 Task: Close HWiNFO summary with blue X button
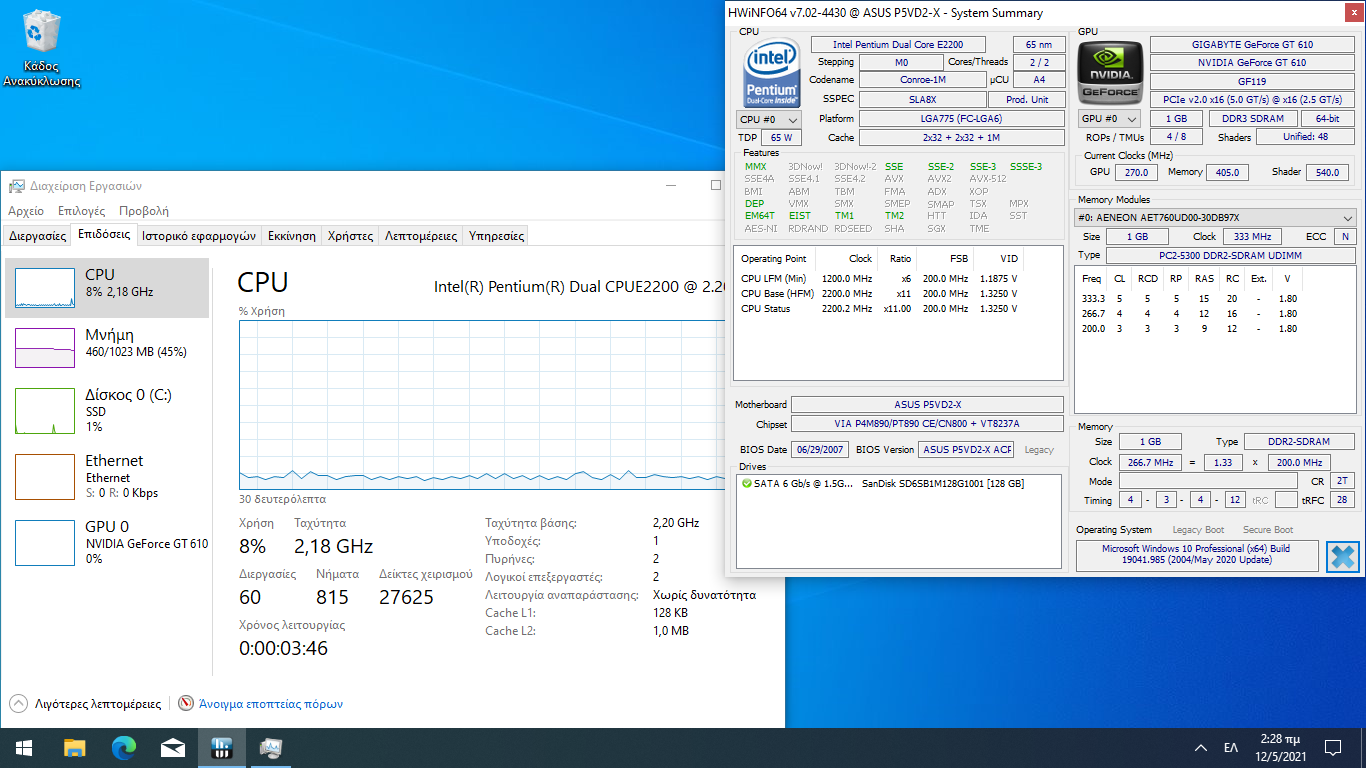pyautogui.click(x=1342, y=556)
